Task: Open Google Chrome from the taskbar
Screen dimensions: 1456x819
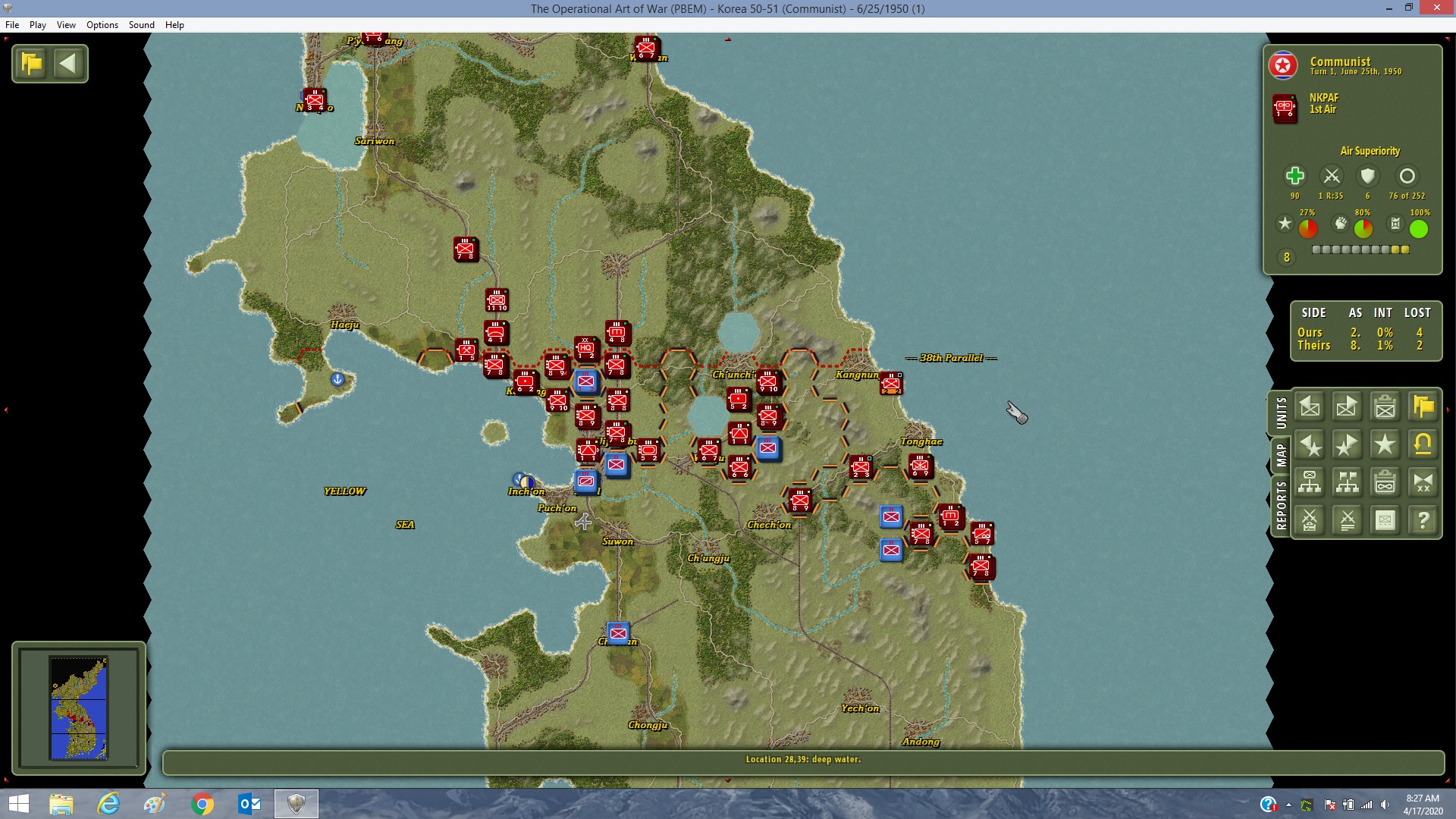Action: (x=202, y=804)
